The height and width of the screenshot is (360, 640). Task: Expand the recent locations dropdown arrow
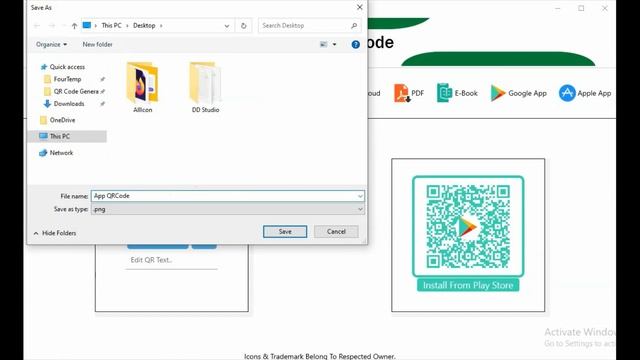(64, 26)
